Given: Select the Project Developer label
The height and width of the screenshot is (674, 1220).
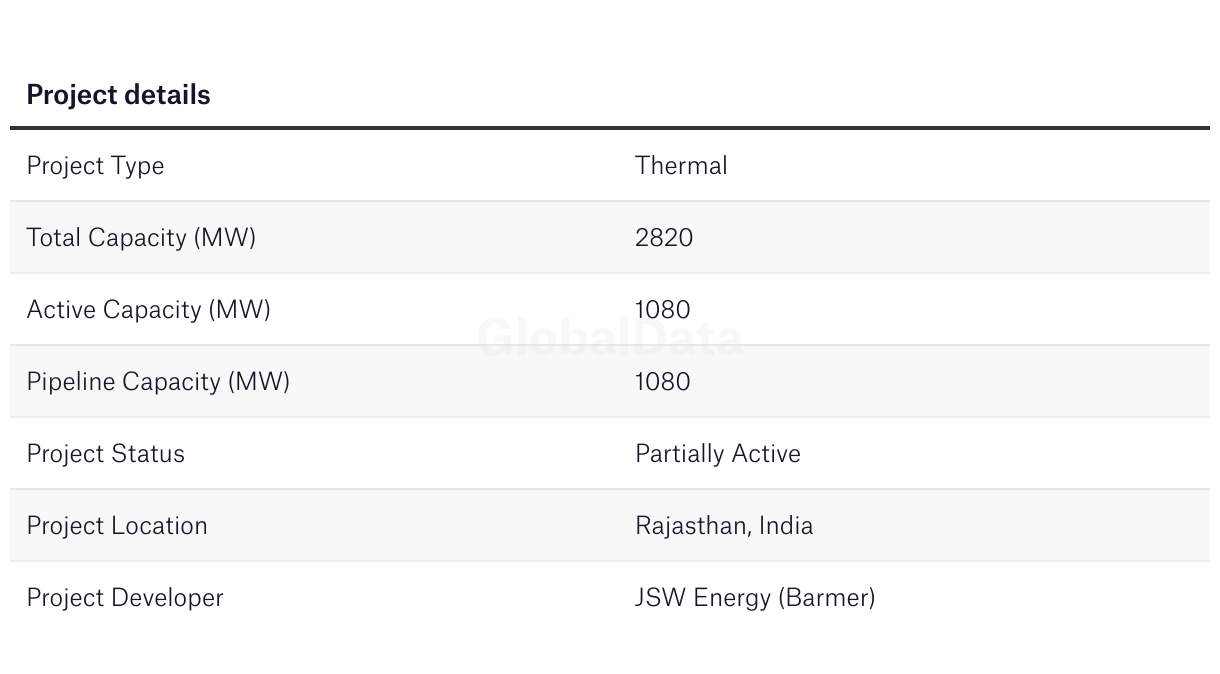Looking at the screenshot, I should pos(125,598).
